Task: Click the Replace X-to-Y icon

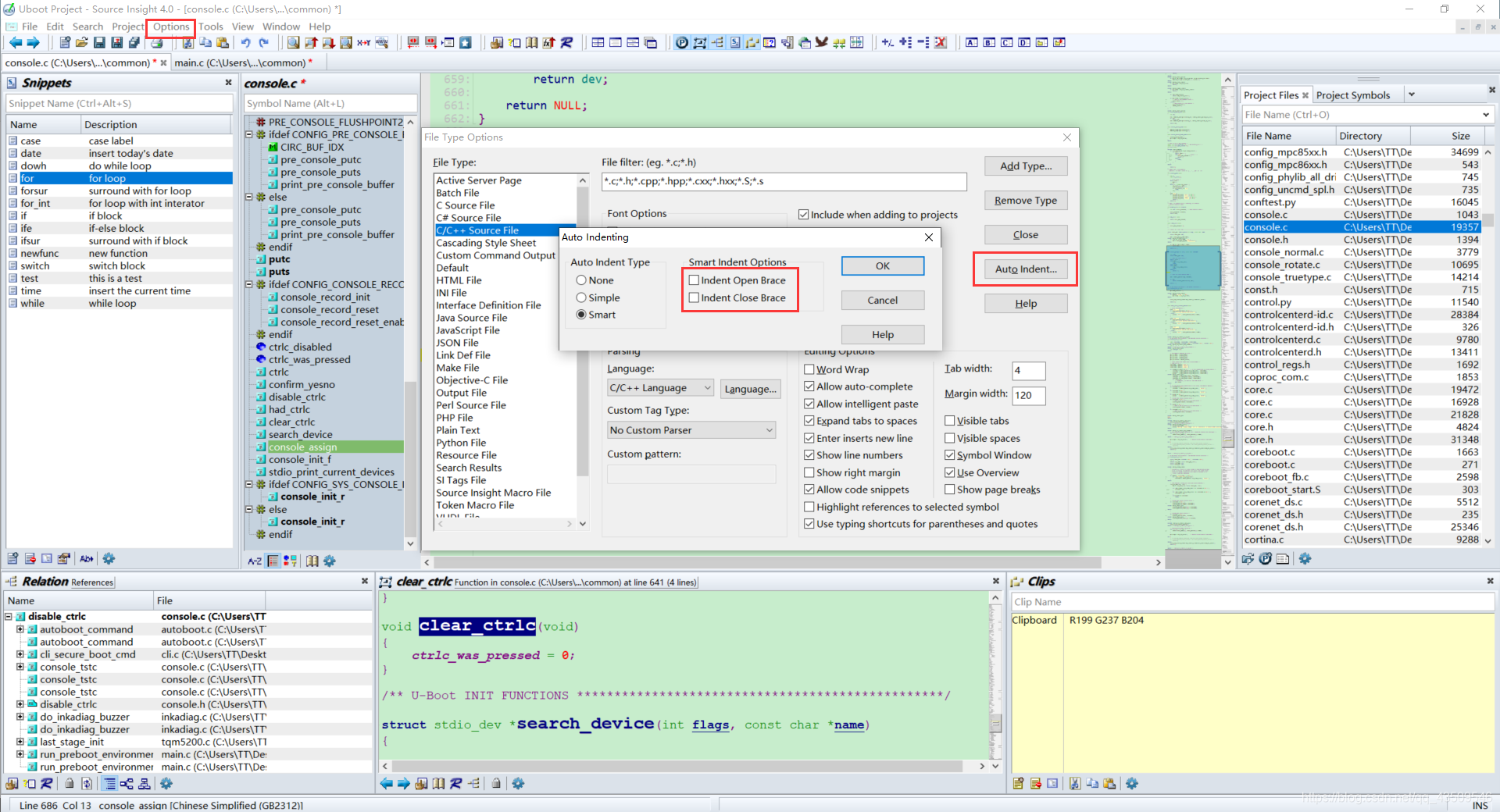Action: pyautogui.click(x=363, y=43)
